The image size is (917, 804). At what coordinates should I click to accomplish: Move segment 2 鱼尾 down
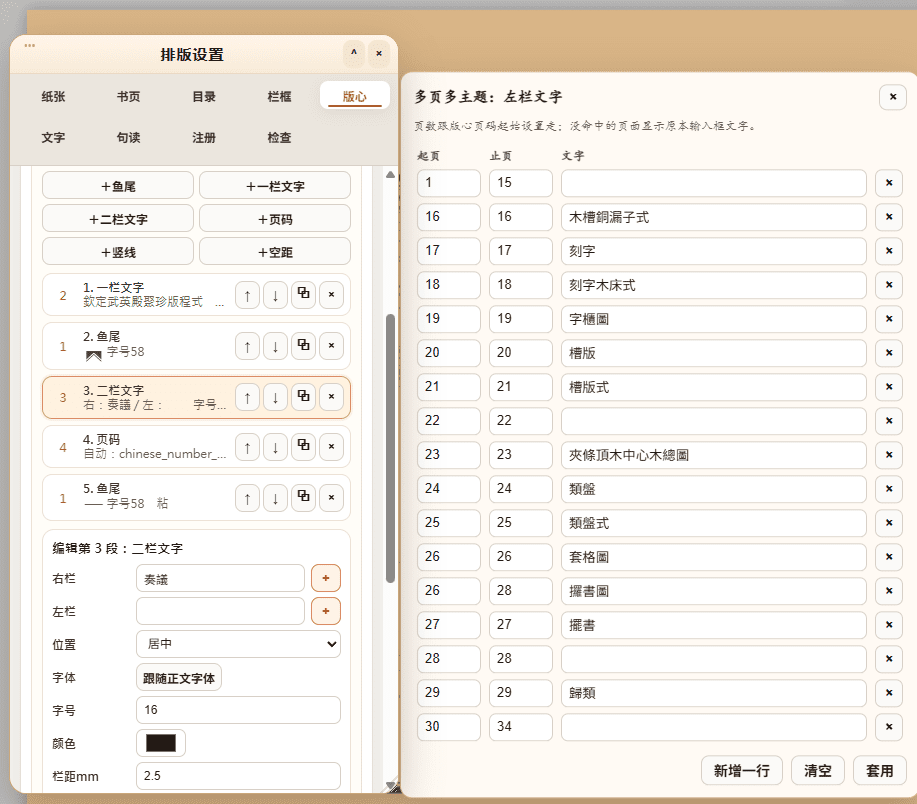[x=275, y=346]
